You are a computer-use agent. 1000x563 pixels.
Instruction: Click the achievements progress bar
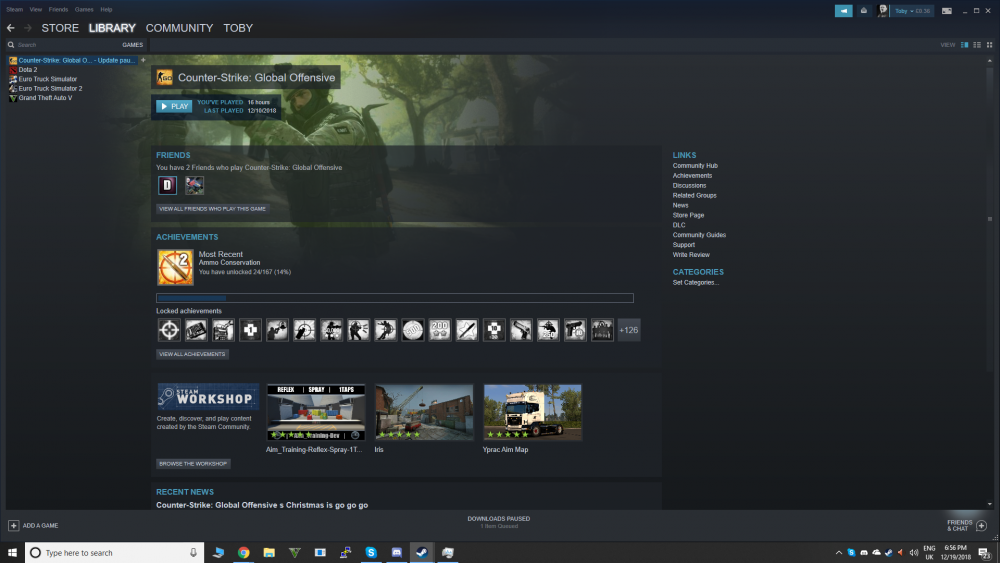click(395, 298)
